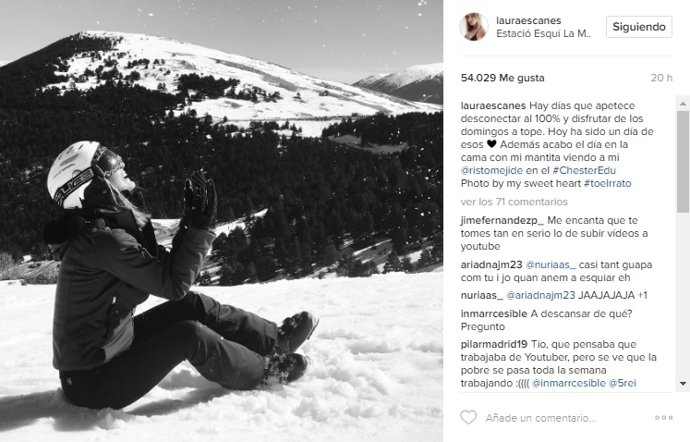Click the 54.029 Me gusta count
690x442 pixels.
pos(503,78)
